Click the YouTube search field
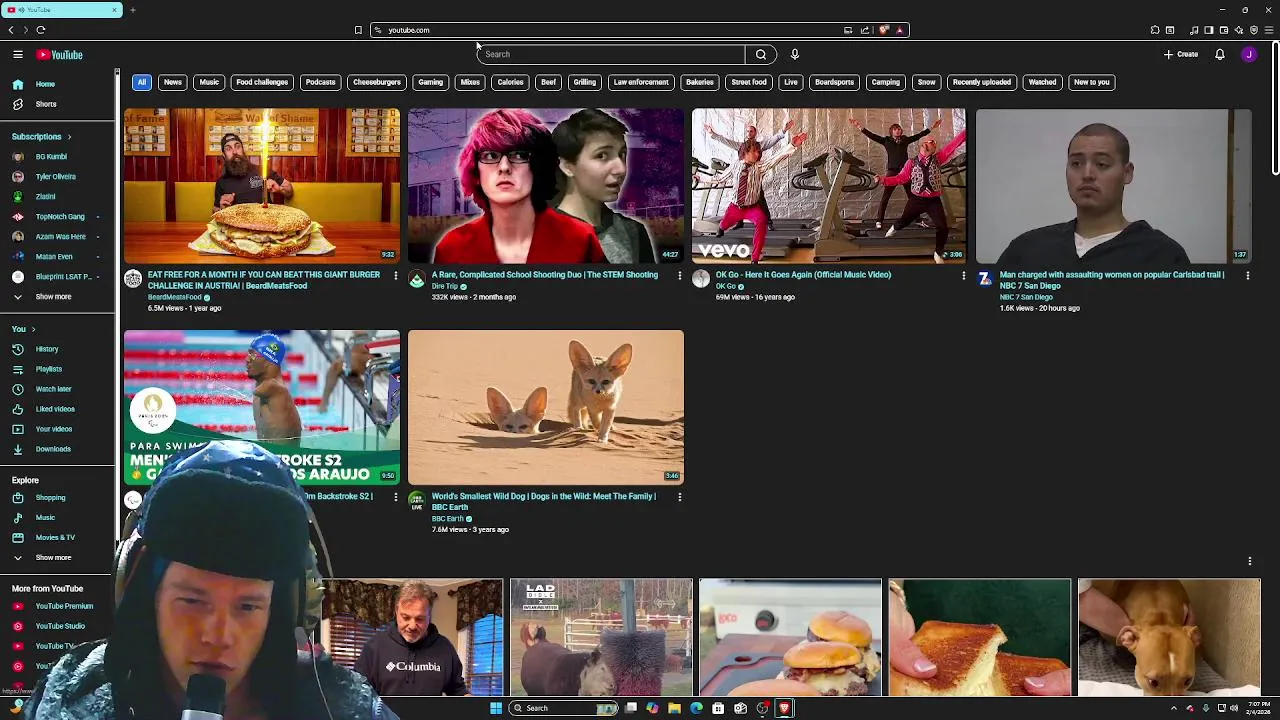Viewport: 1280px width, 720px height. click(611, 54)
